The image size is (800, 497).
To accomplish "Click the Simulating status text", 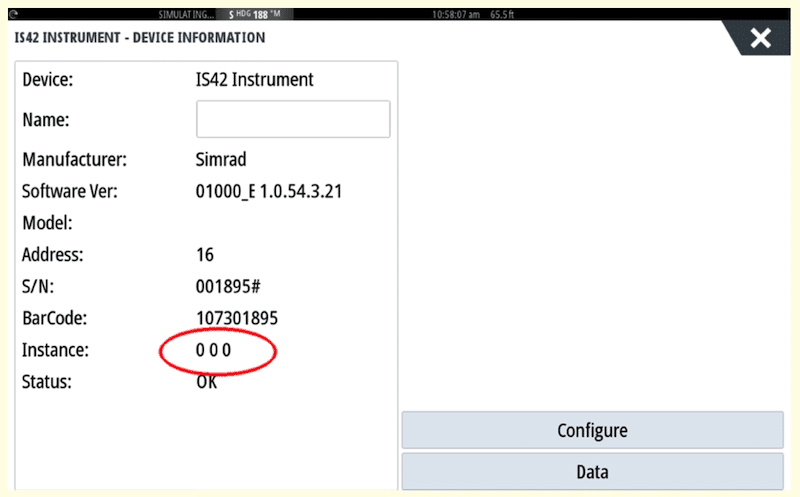I will coord(186,15).
